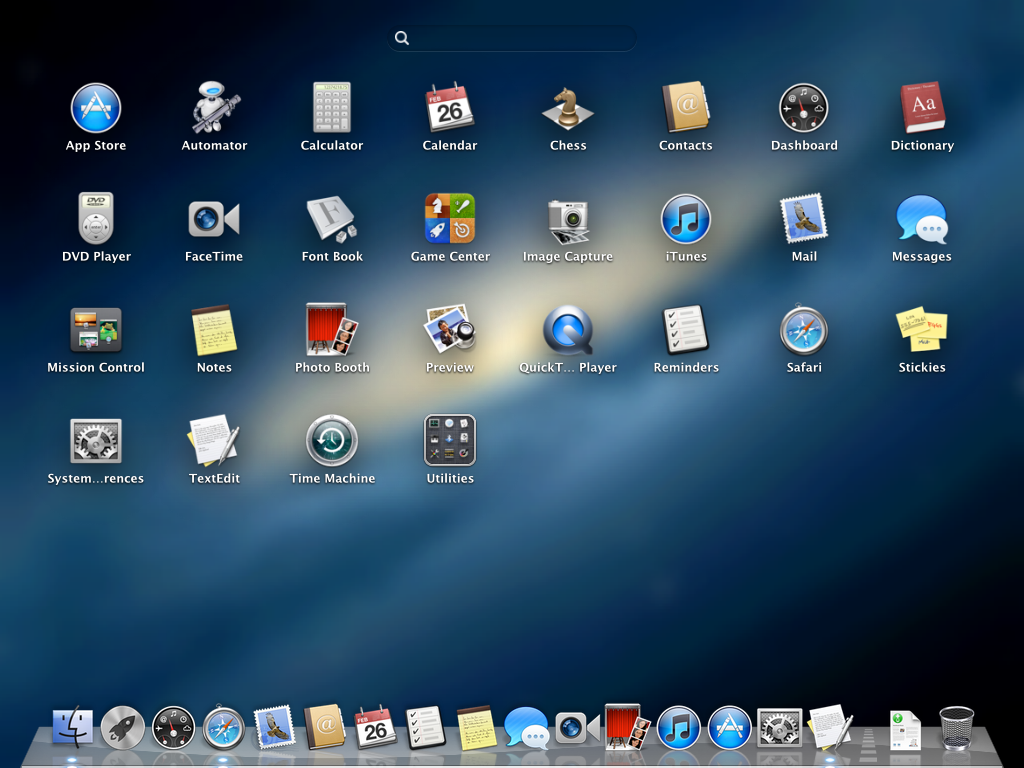The width and height of the screenshot is (1024, 768).
Task: Open Font Book
Action: 332,219
